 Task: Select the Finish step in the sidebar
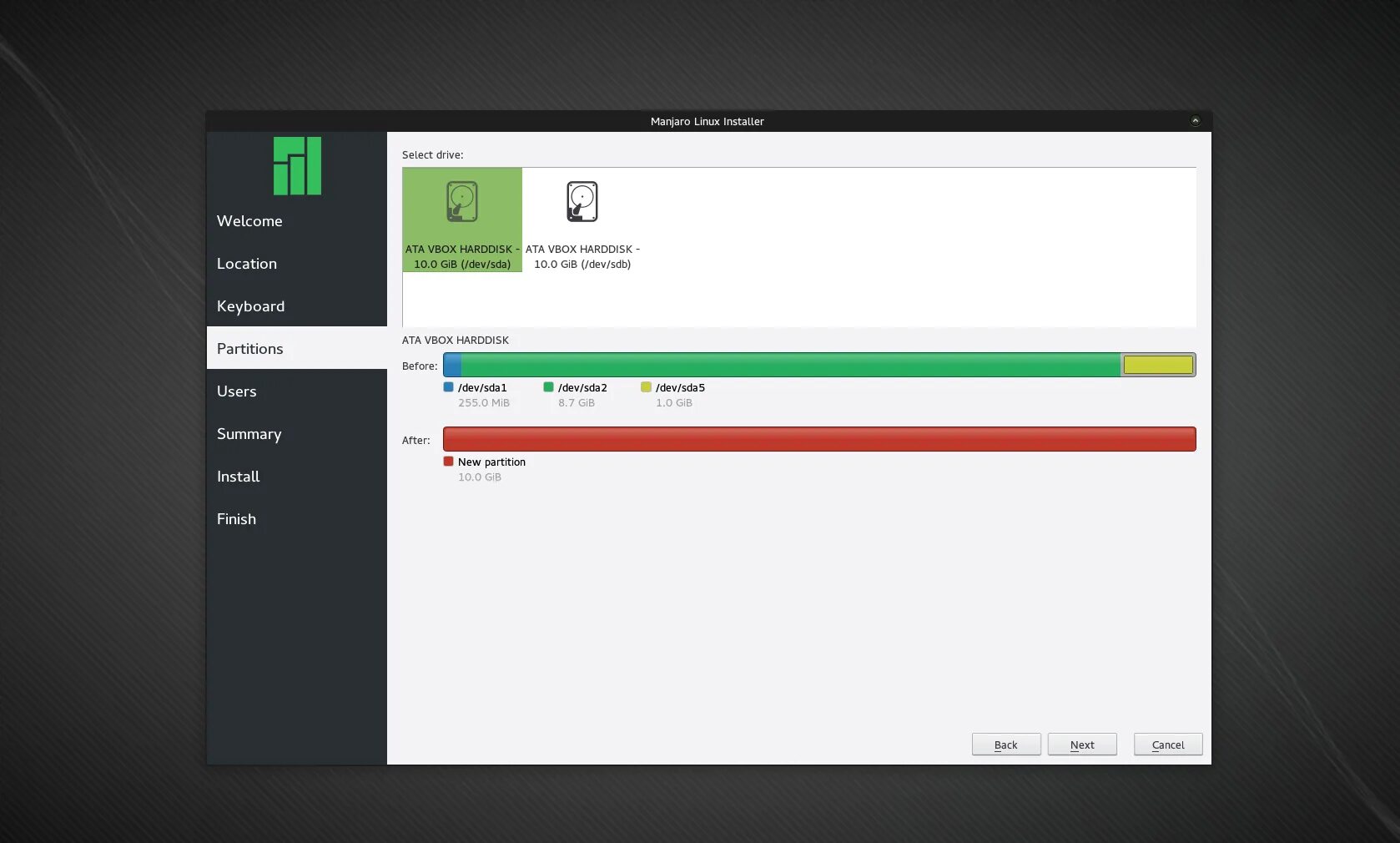[x=297, y=519]
